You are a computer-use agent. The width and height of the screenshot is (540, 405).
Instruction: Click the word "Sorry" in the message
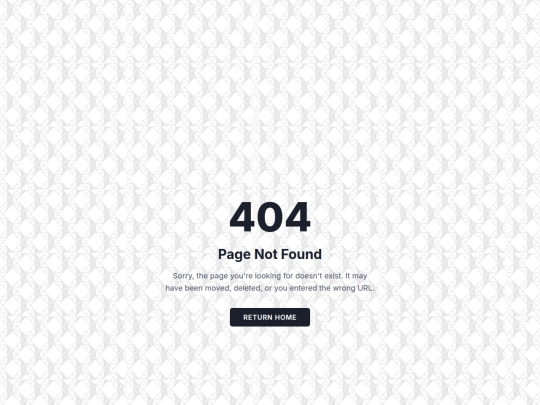click(x=183, y=276)
